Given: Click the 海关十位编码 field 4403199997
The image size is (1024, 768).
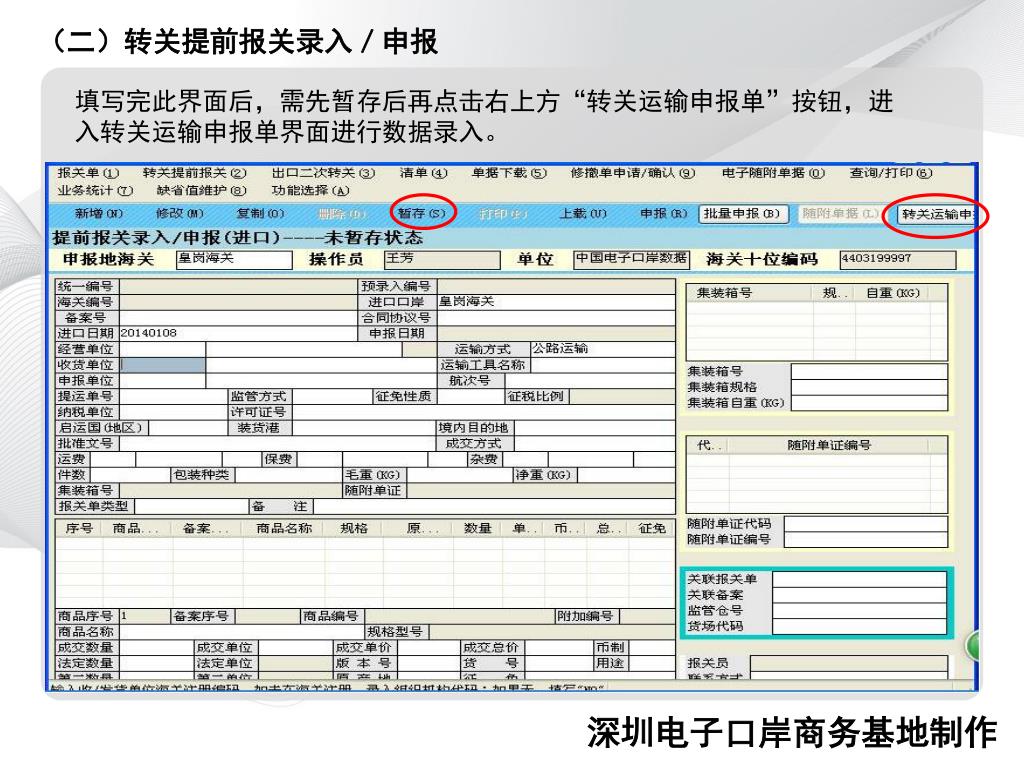Looking at the screenshot, I should pos(898,259).
